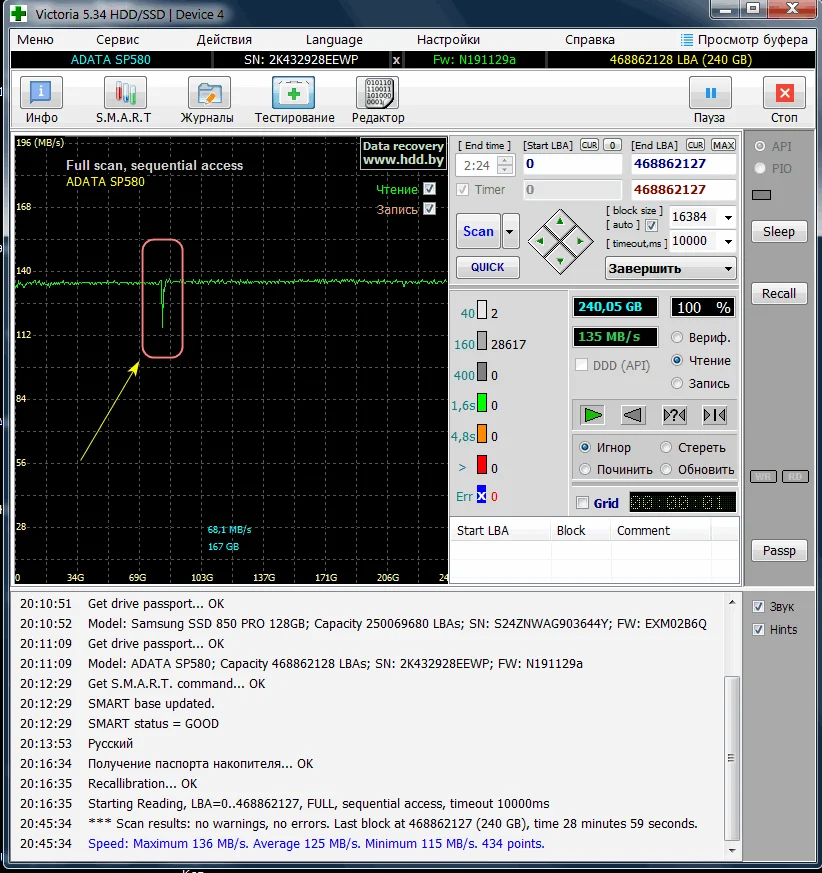The image size is (822, 873).
Task: Open the Сервис menu
Action: (x=117, y=39)
